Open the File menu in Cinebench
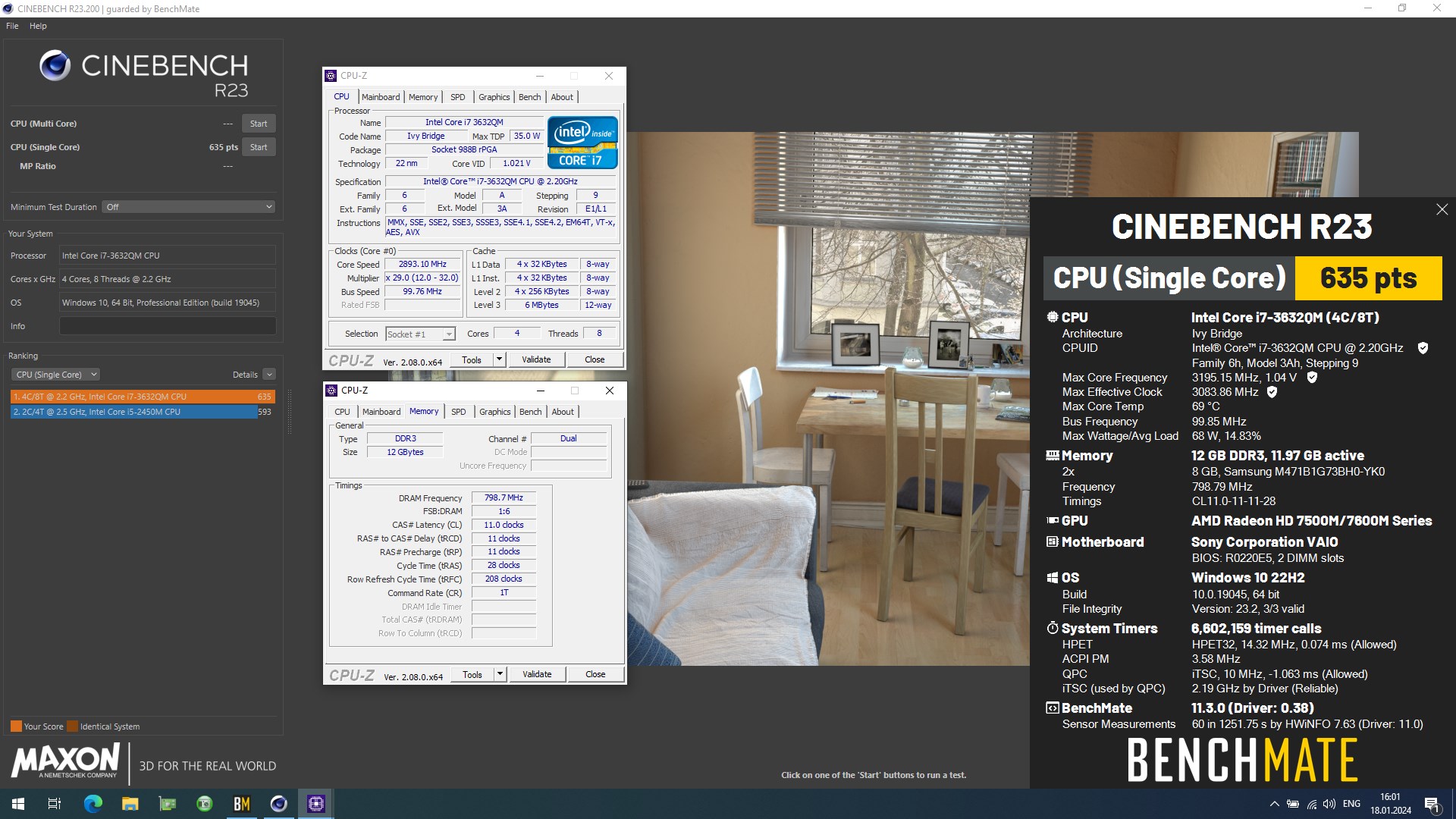 click(12, 26)
